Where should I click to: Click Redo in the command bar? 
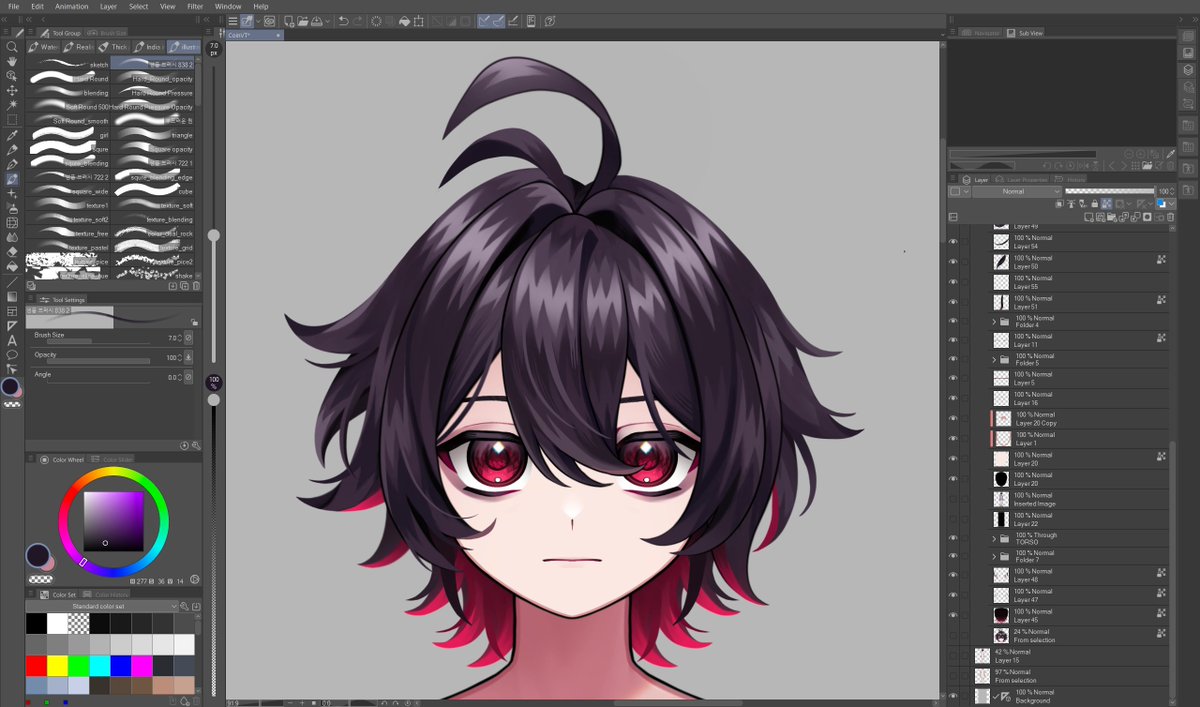coord(358,21)
